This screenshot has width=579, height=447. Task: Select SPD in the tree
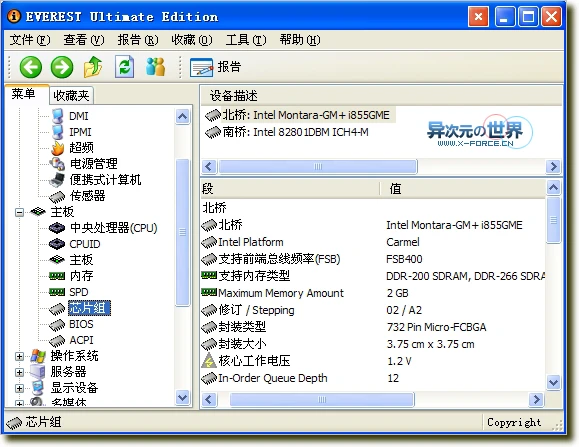(x=79, y=292)
